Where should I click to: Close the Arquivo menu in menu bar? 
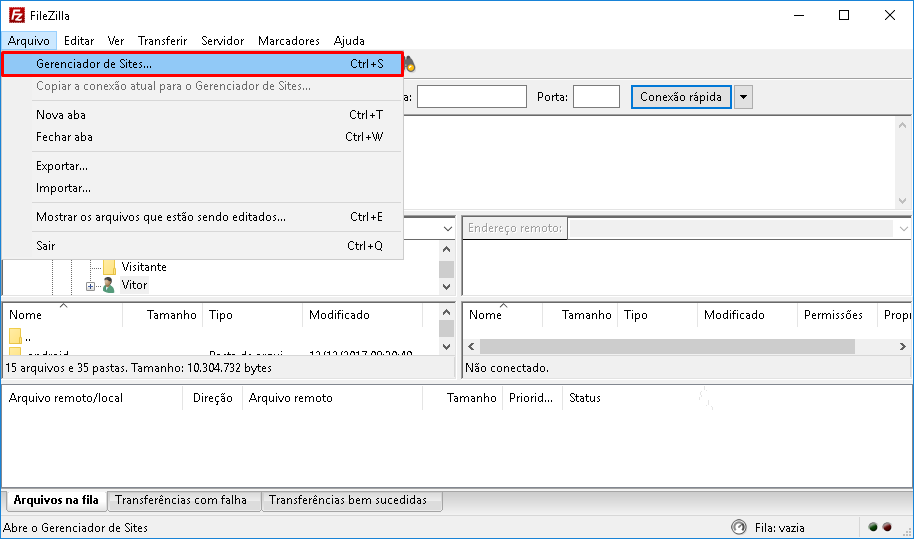point(29,41)
